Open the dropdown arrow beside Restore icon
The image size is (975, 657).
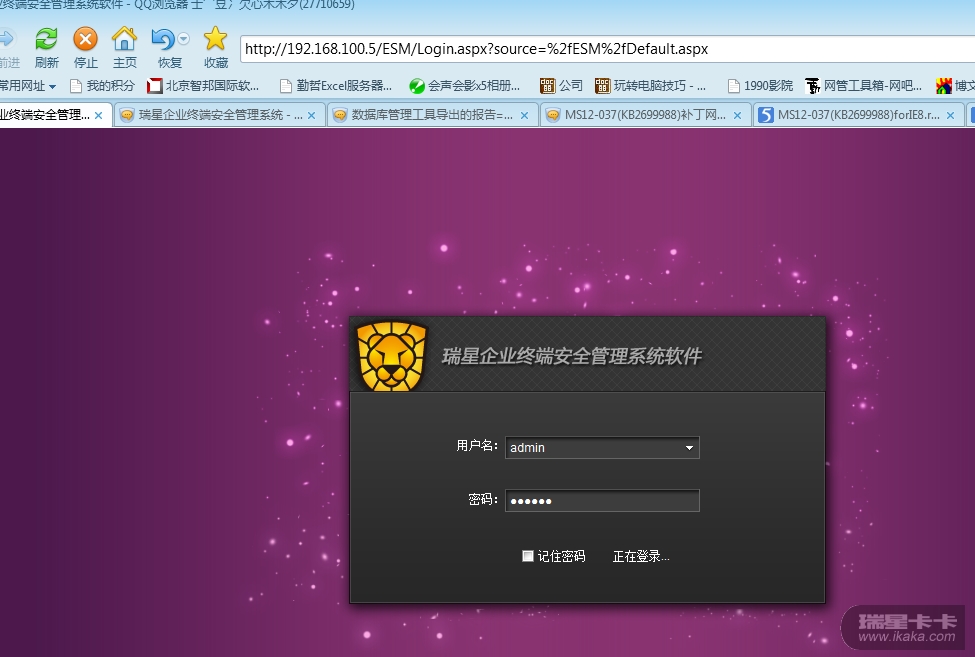pyautogui.click(x=183, y=39)
